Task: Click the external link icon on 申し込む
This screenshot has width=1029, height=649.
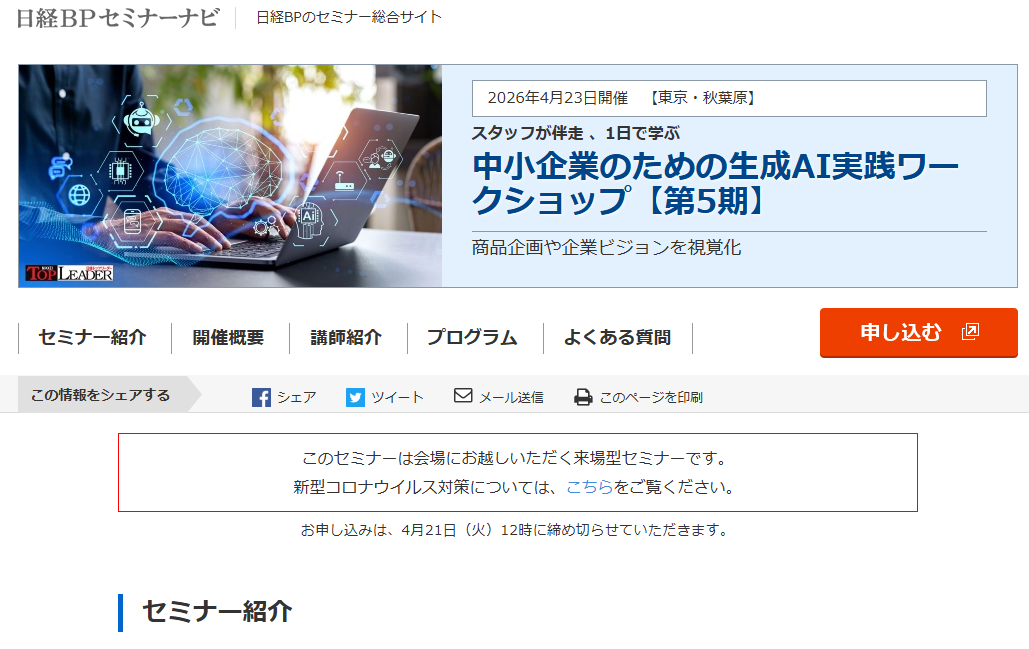Action: 970,331
